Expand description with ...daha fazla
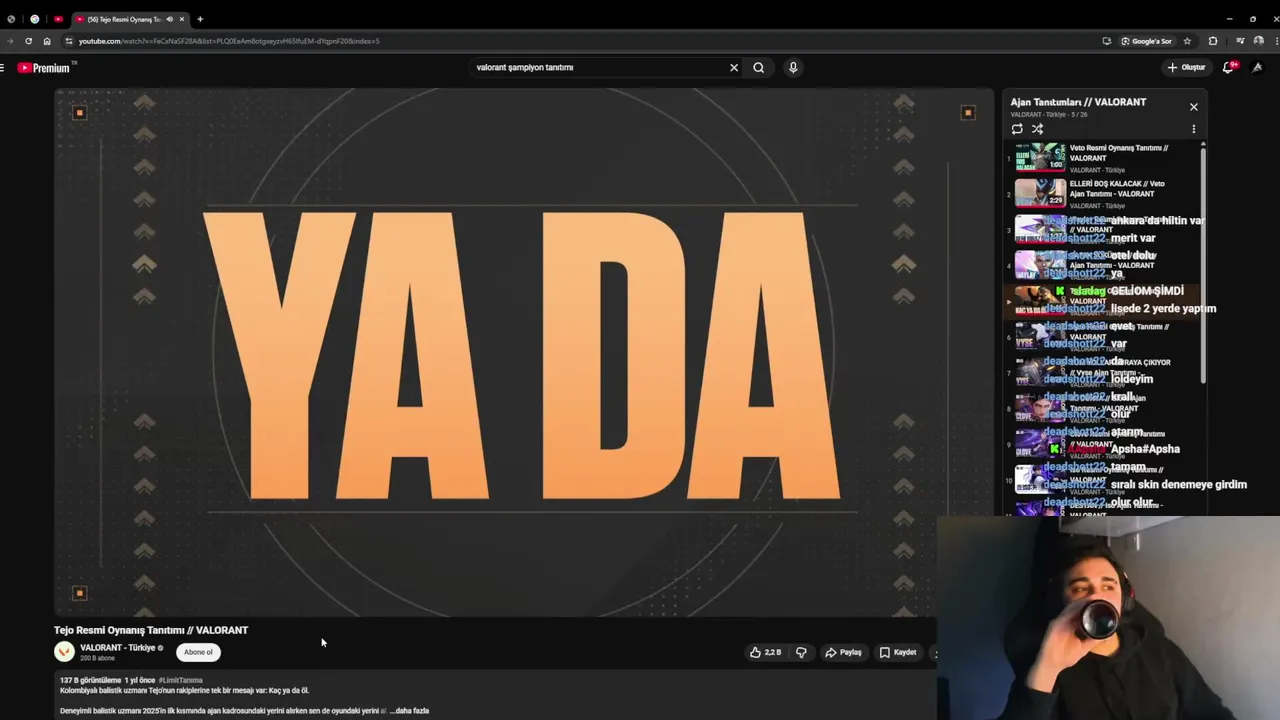 (x=409, y=711)
